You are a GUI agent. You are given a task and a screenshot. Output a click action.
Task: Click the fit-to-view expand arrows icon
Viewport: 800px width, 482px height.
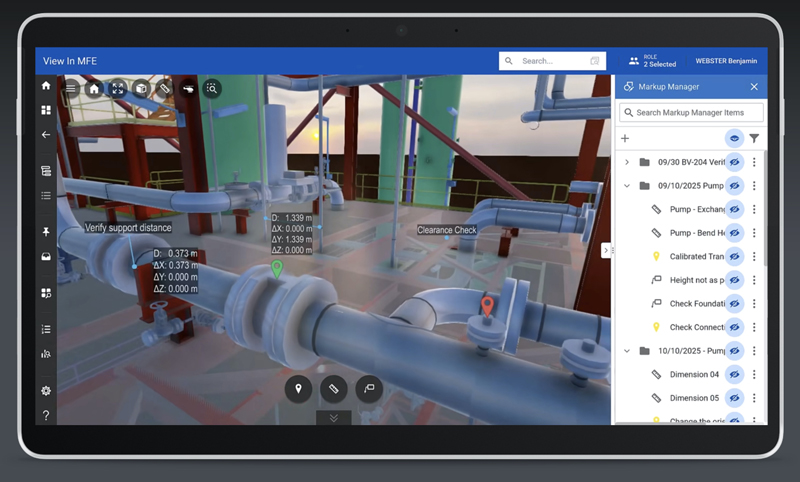click(x=118, y=88)
